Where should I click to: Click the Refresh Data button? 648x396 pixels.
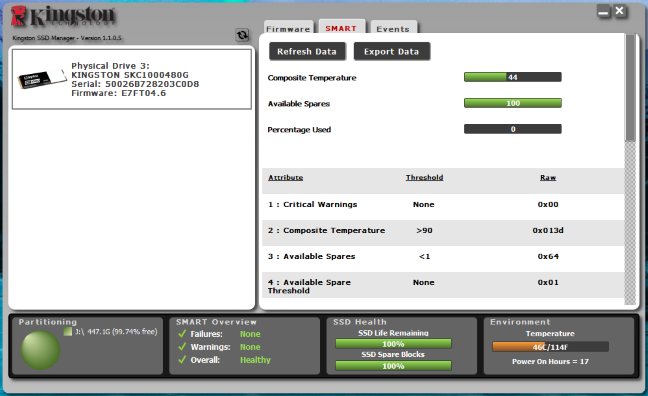307,51
